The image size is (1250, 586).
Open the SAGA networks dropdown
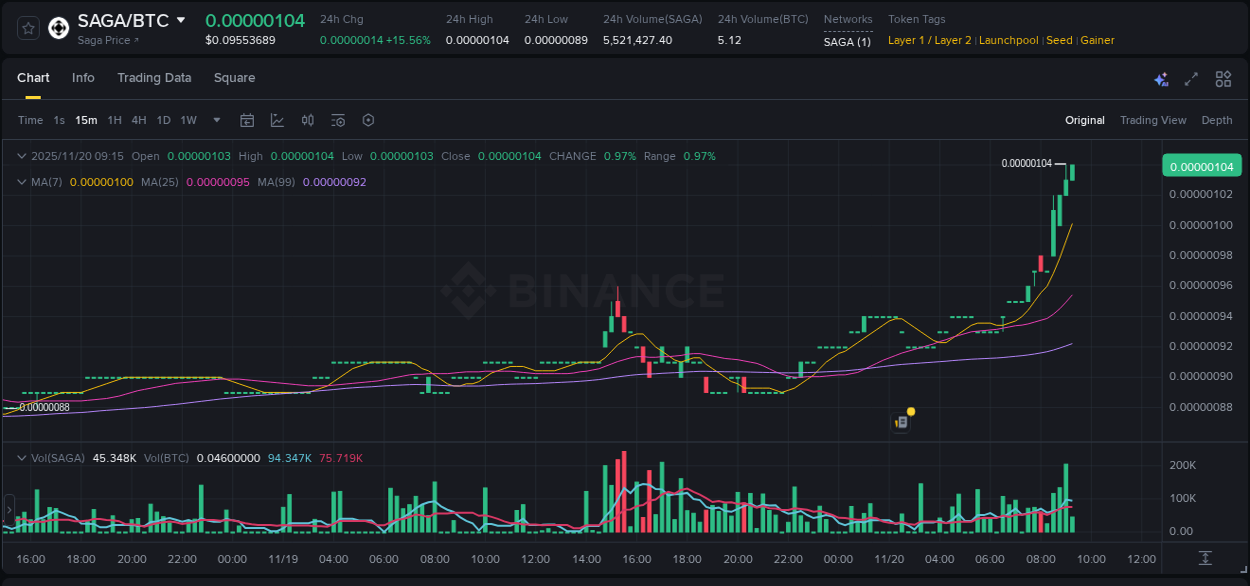(846, 41)
